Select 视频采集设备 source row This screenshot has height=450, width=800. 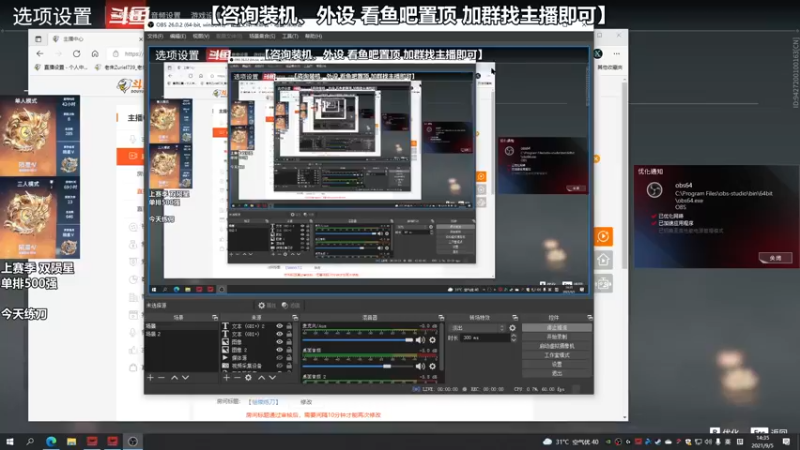[x=258, y=366]
